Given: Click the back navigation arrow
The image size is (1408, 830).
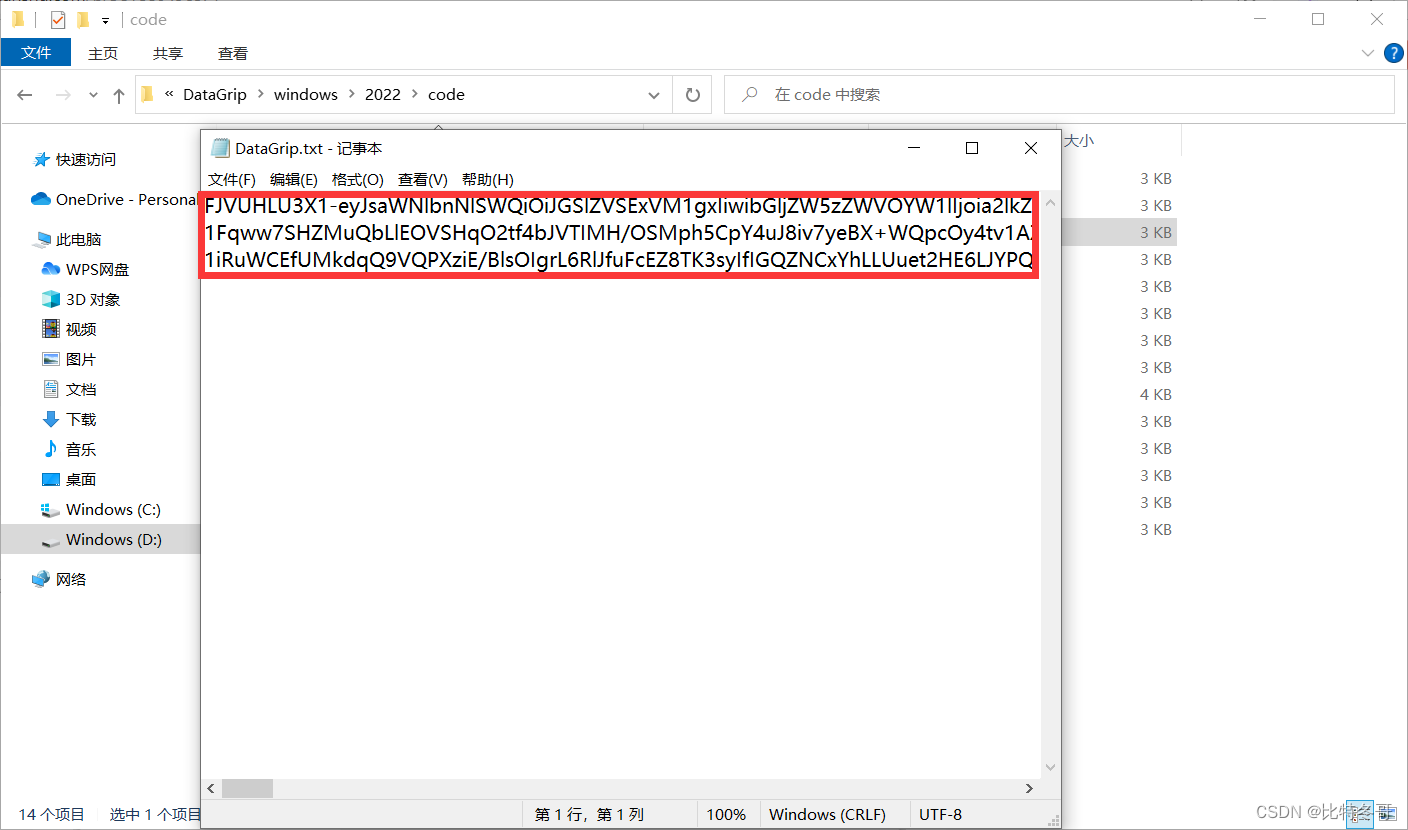Looking at the screenshot, I should coord(25,94).
